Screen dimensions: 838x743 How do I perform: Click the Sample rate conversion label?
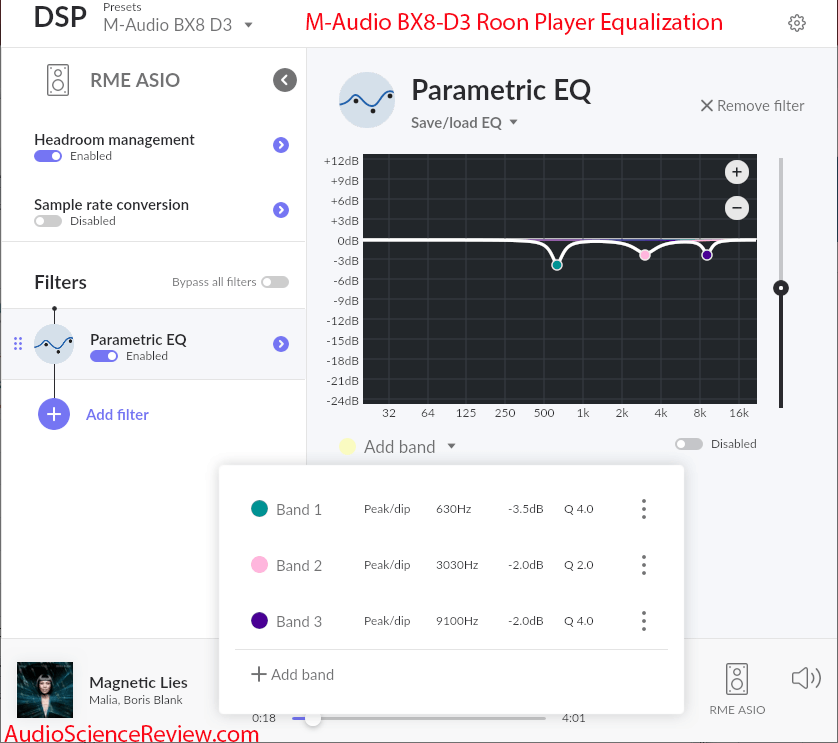[111, 205]
